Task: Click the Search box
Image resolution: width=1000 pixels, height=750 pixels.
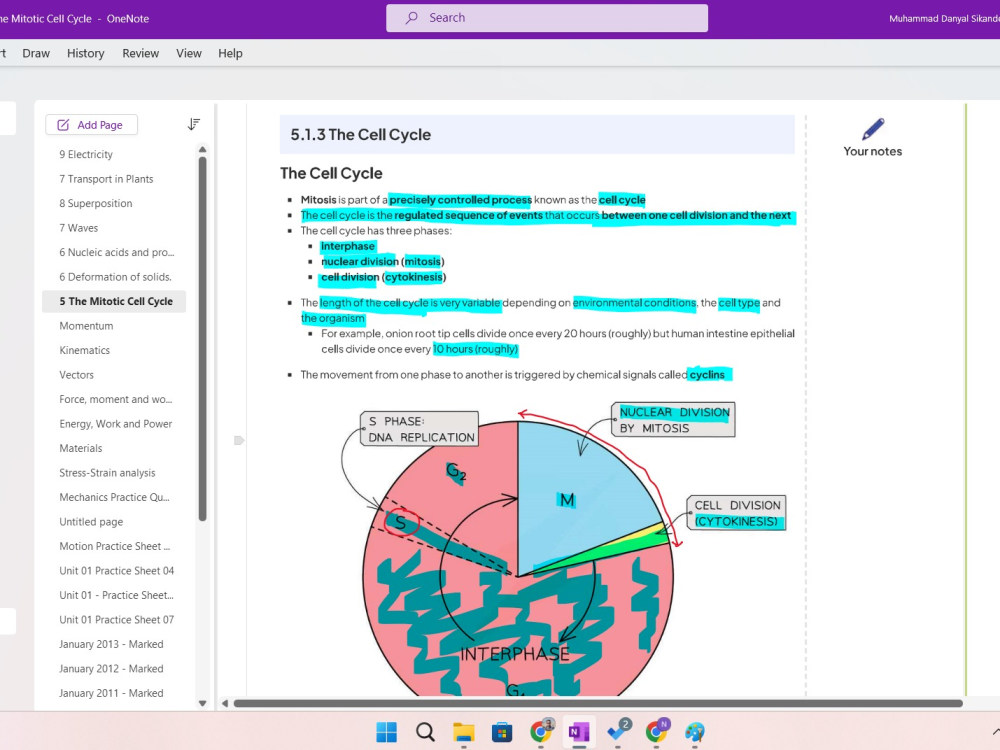Action: tap(547, 18)
